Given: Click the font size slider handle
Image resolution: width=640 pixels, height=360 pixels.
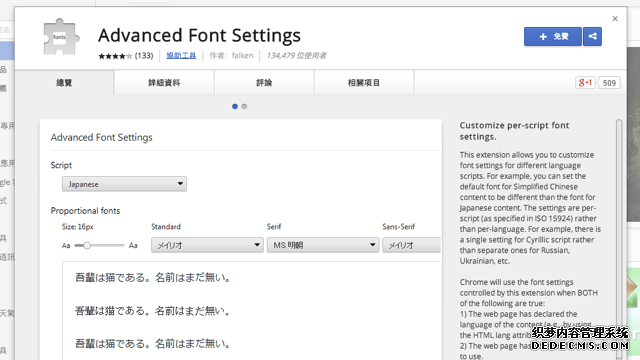Looking at the screenshot, I should pyautogui.click(x=87, y=245).
